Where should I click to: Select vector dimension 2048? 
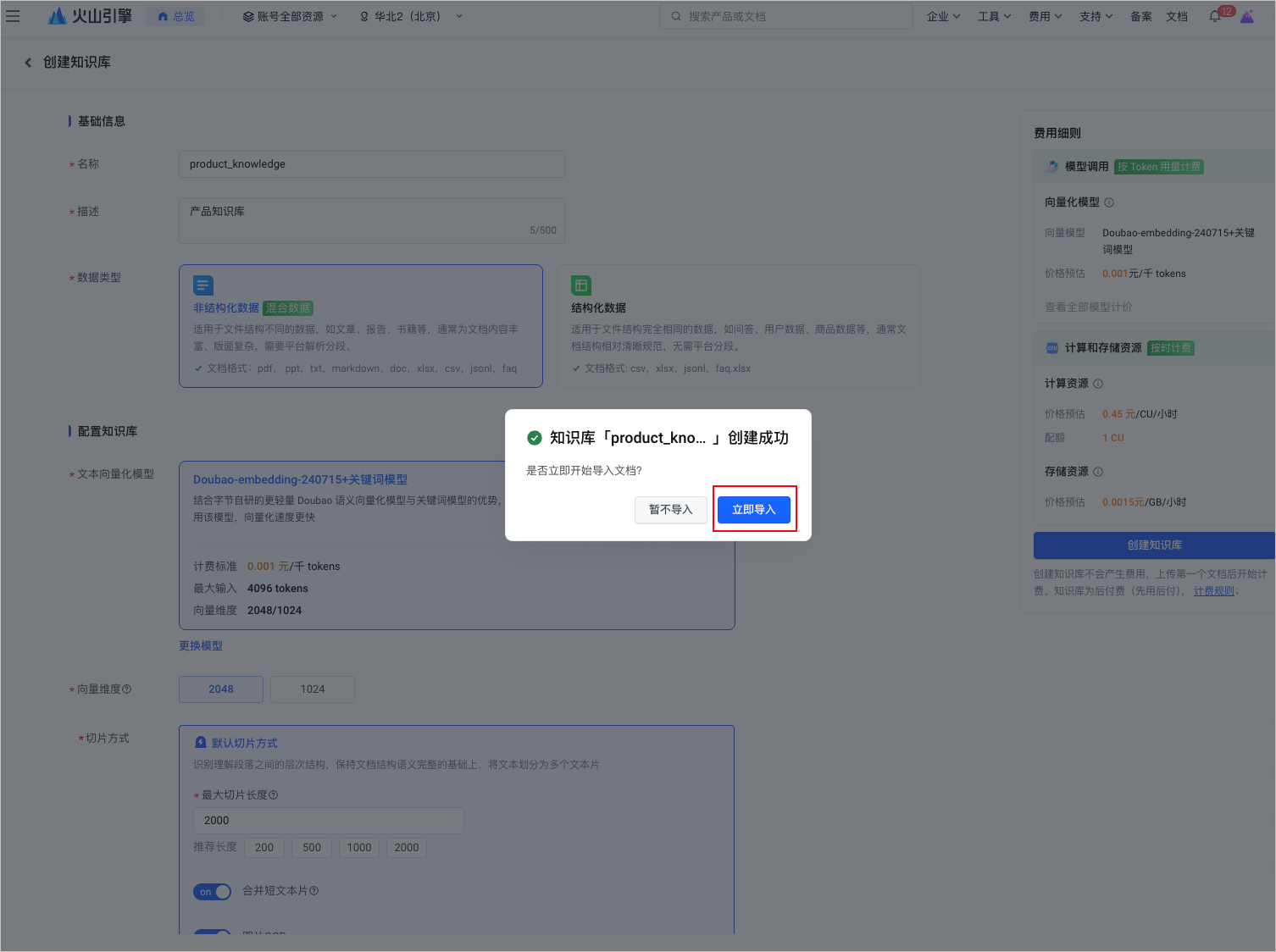coord(221,689)
